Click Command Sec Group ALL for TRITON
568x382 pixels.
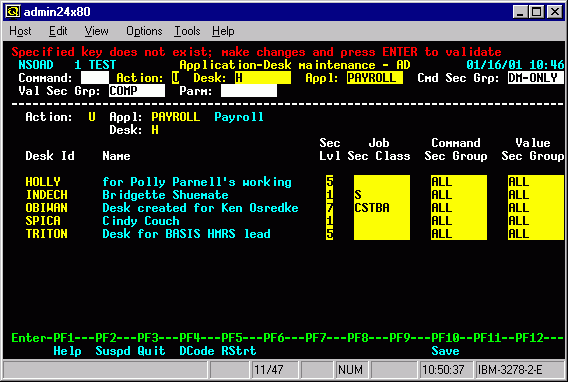459,234
